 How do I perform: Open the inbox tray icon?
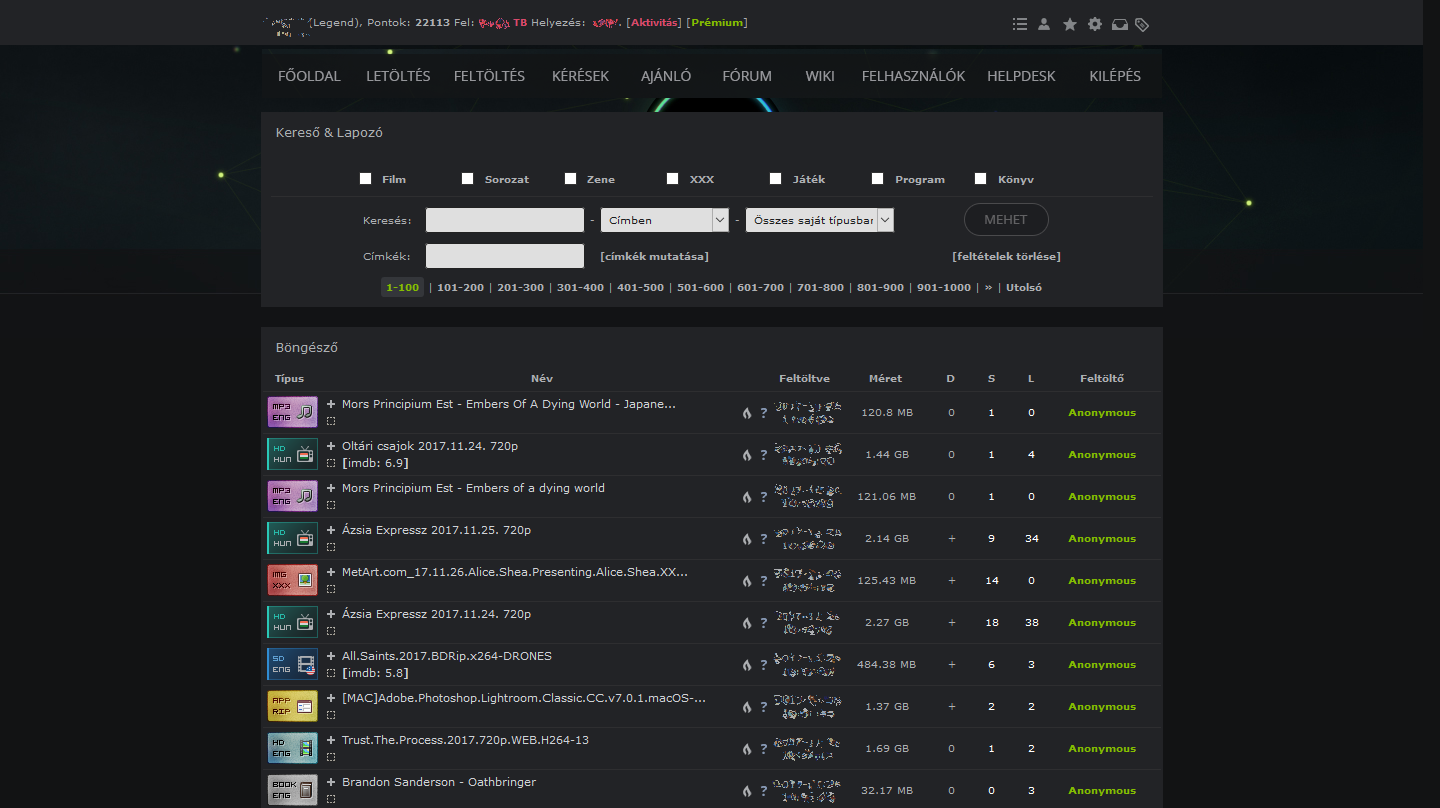coord(1120,24)
